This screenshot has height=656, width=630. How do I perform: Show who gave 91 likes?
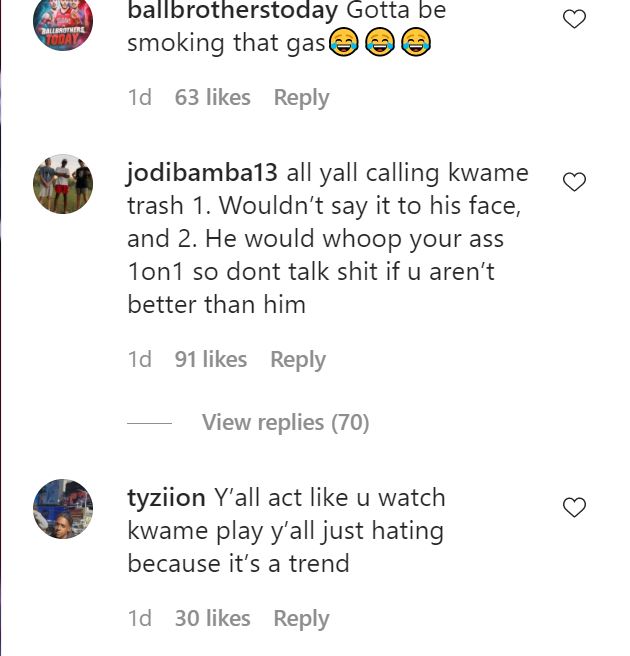click(x=210, y=360)
